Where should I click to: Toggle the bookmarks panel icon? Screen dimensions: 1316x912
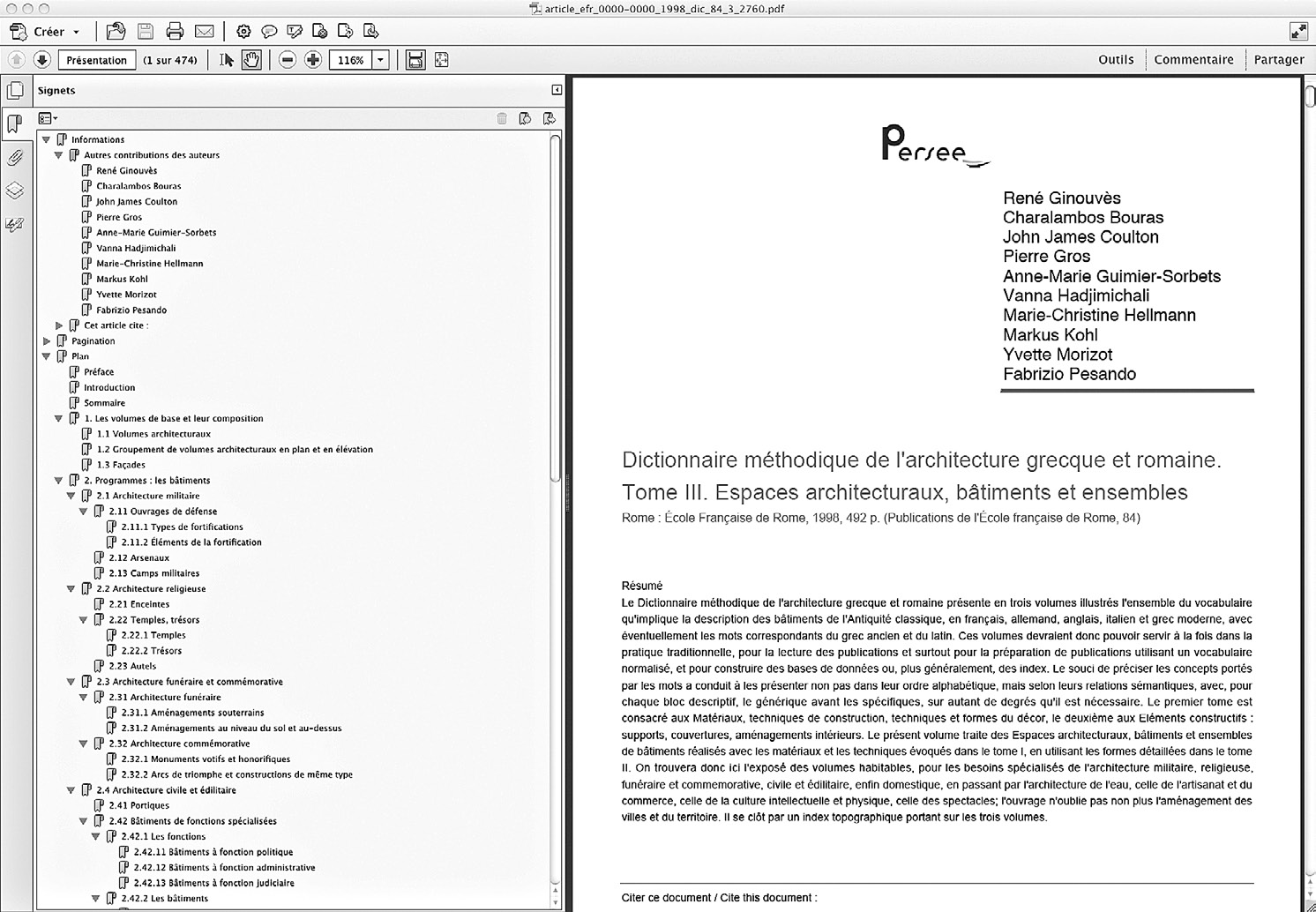[15, 123]
